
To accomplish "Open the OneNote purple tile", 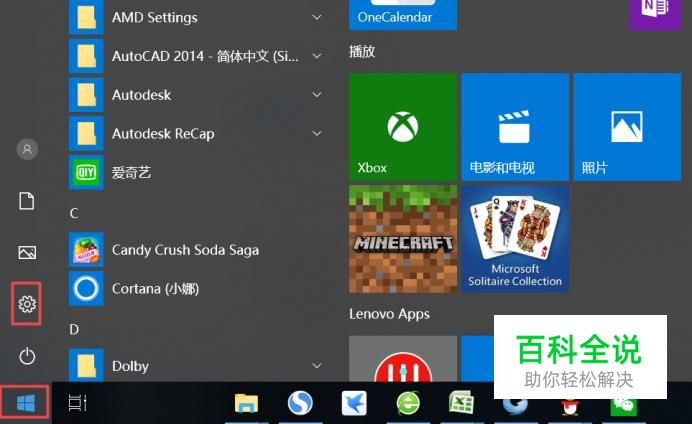I will (x=655, y=13).
